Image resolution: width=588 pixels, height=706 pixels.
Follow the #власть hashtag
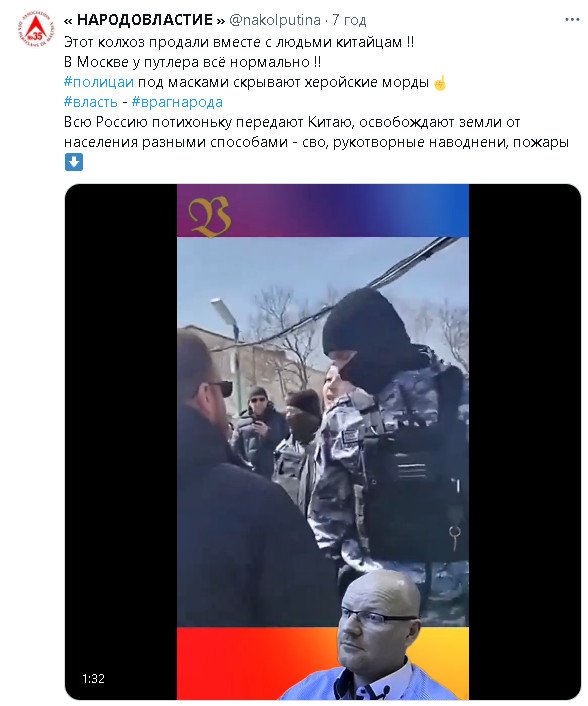(90, 102)
